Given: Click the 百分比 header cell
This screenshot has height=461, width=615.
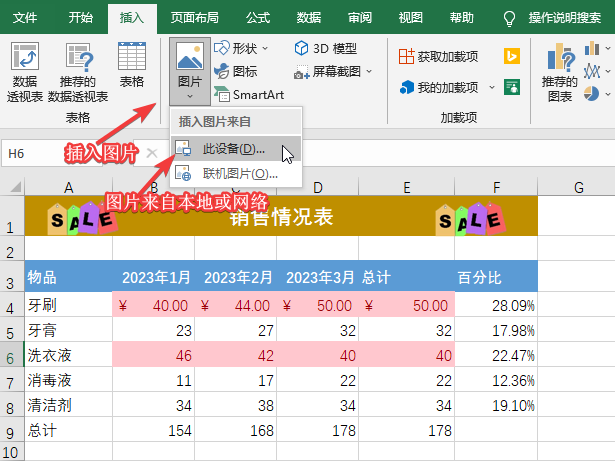Looking at the screenshot, I should click(496, 277).
